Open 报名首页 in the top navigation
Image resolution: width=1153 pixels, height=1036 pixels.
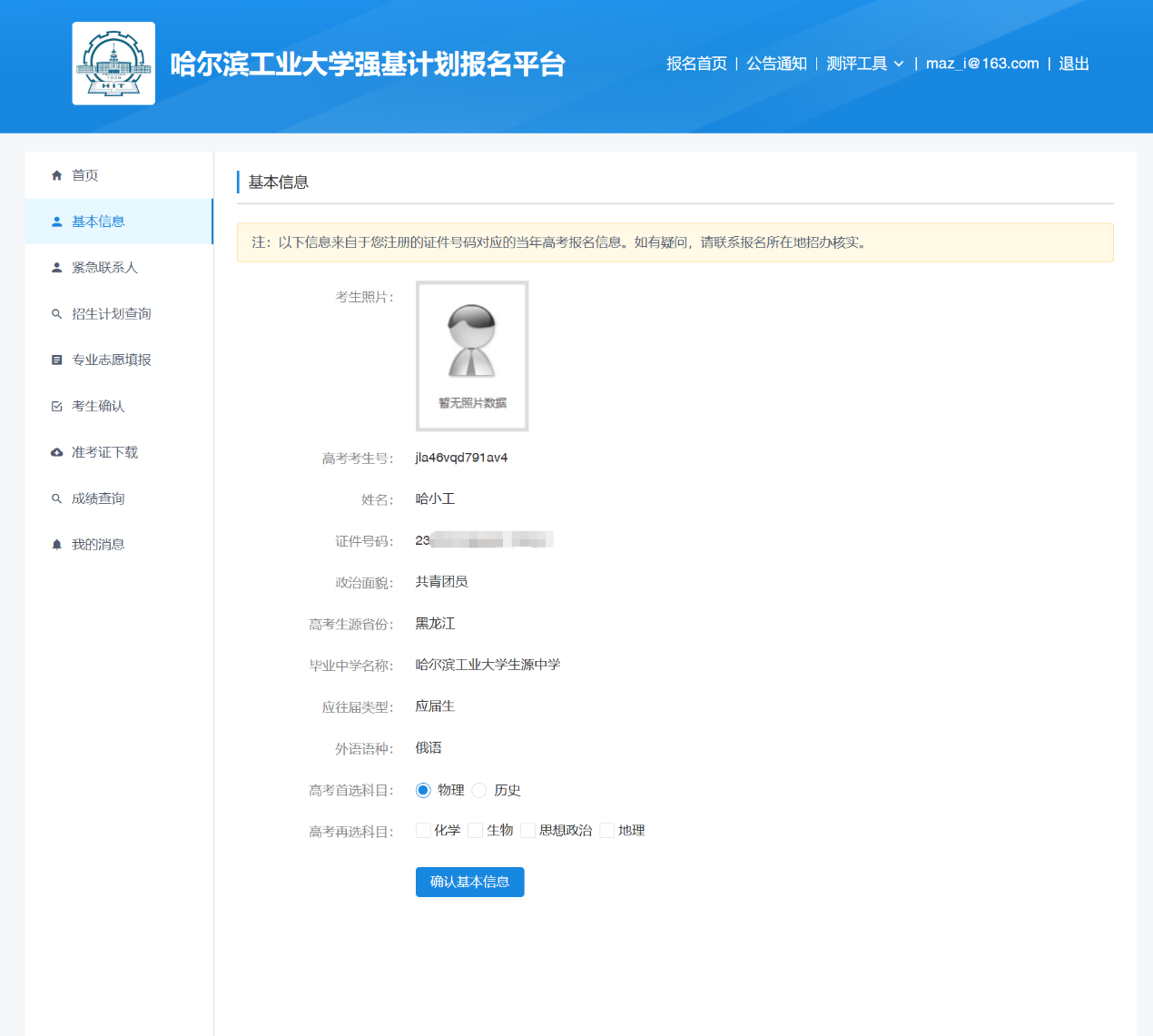pyautogui.click(x=696, y=64)
